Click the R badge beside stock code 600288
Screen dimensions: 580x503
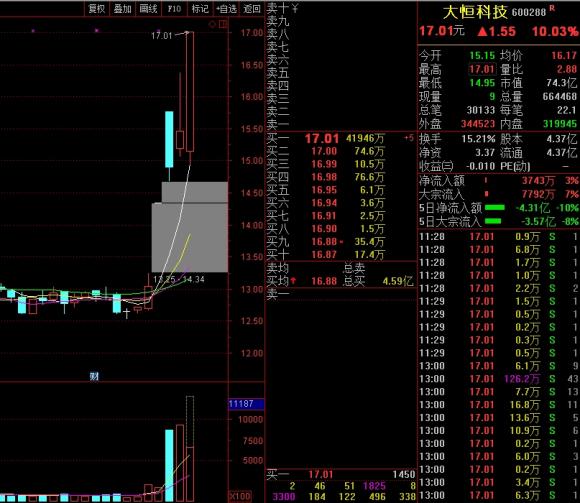coord(552,8)
